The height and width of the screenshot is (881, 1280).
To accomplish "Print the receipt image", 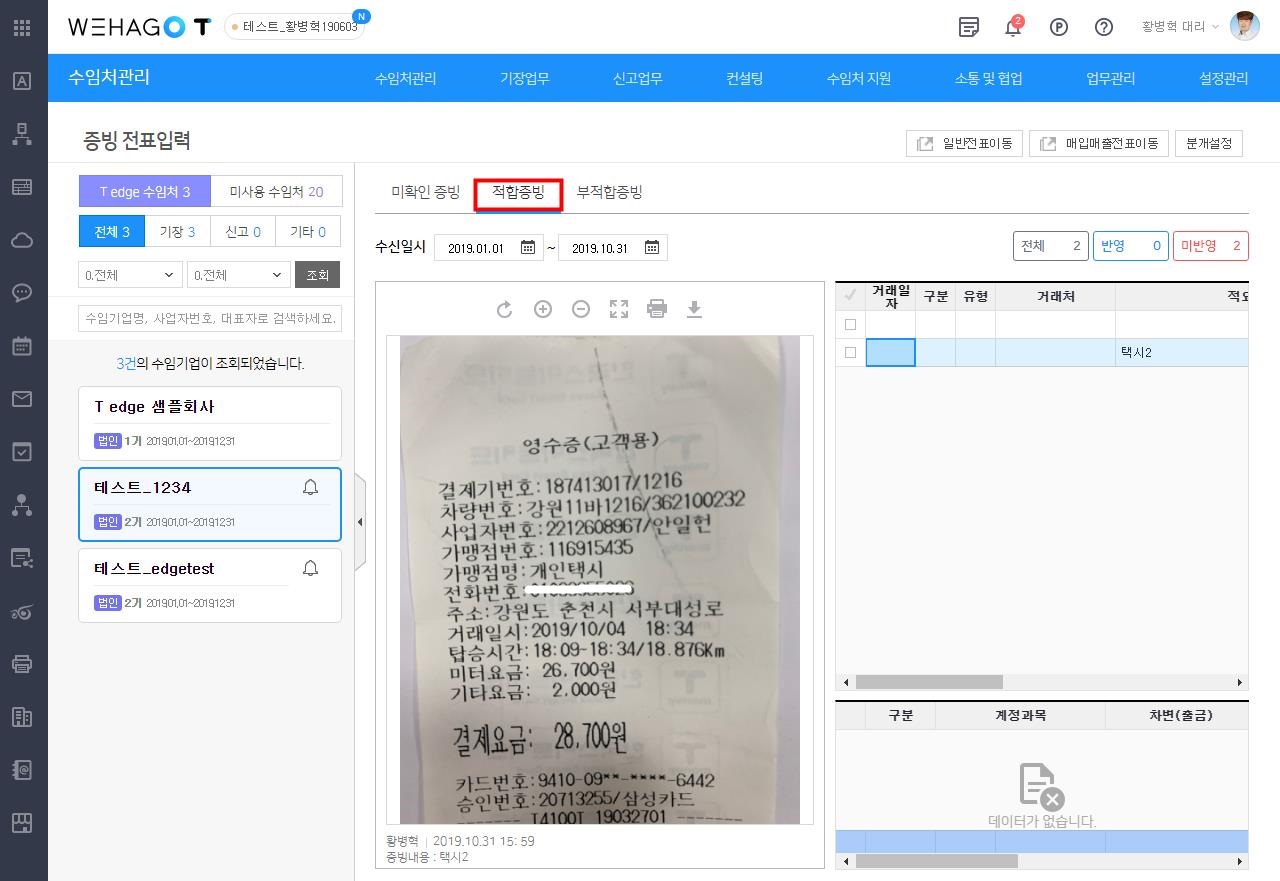I will coord(657,310).
